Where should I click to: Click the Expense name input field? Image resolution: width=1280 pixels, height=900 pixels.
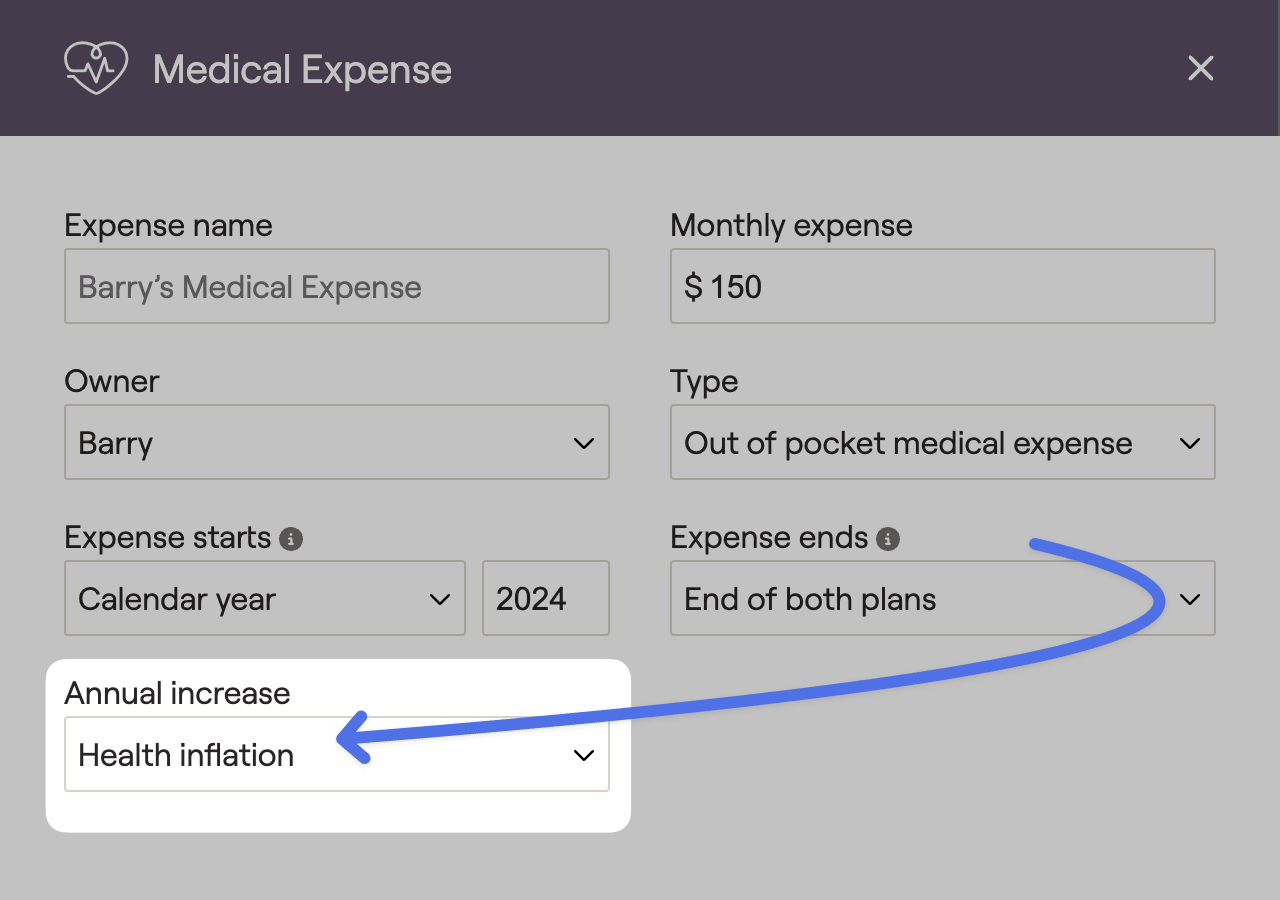pyautogui.click(x=337, y=286)
